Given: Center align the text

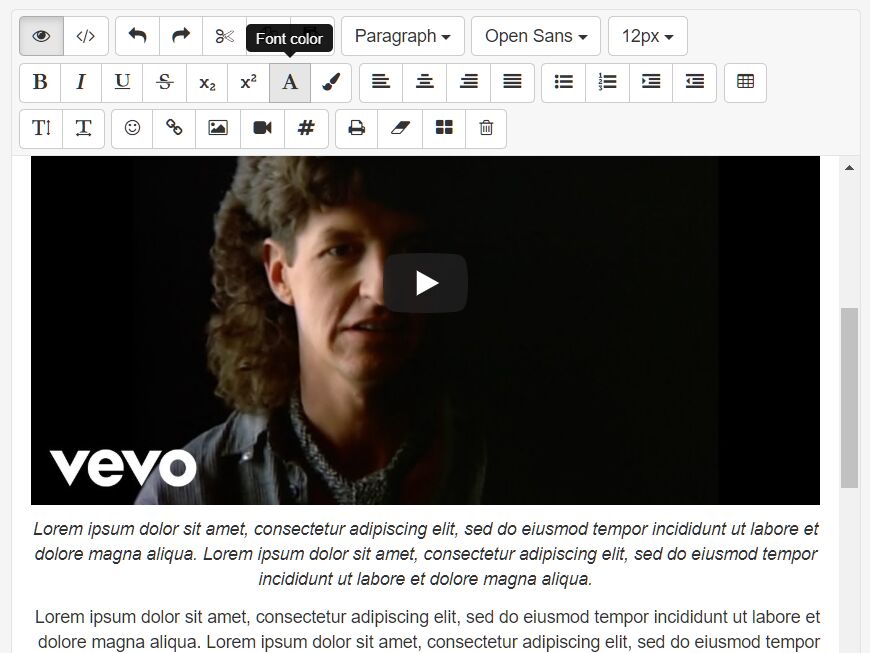Looking at the screenshot, I should 424,82.
